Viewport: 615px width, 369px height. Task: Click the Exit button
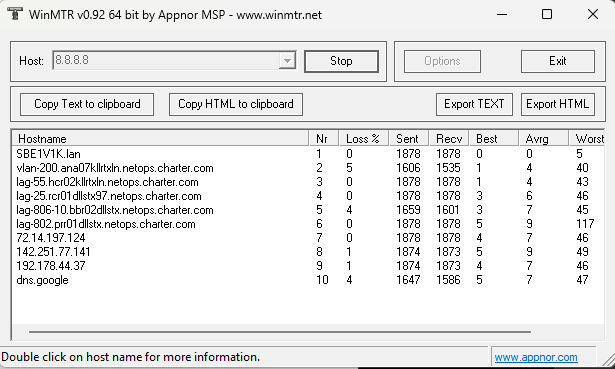[558, 61]
